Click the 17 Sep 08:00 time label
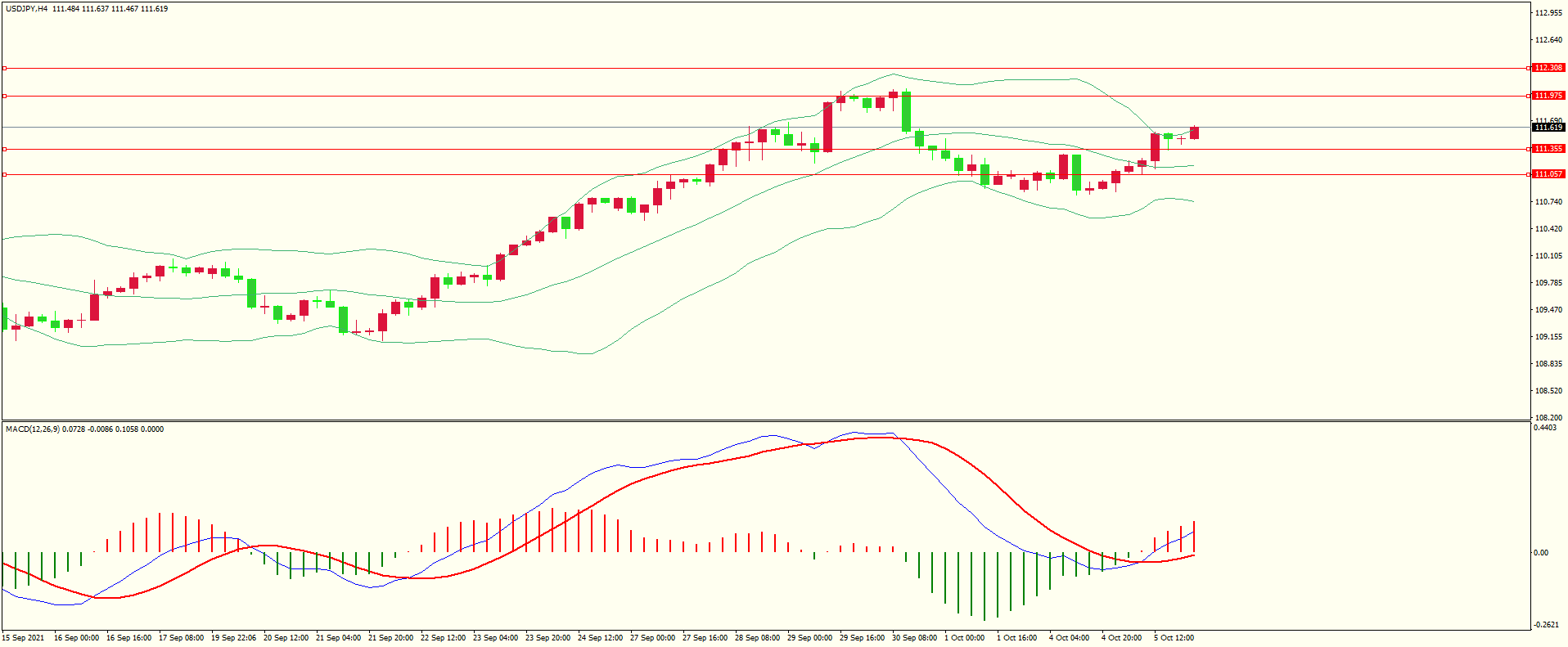Viewport: 1568px width, 647px height. tap(181, 638)
